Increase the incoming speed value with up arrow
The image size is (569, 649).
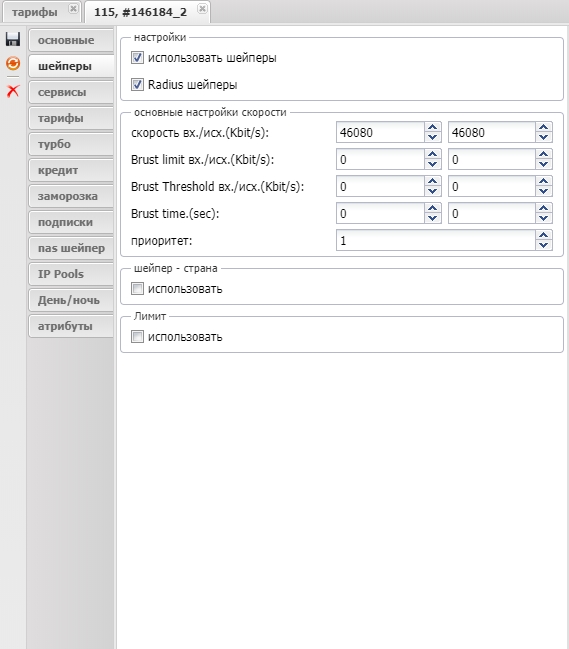tap(432, 127)
